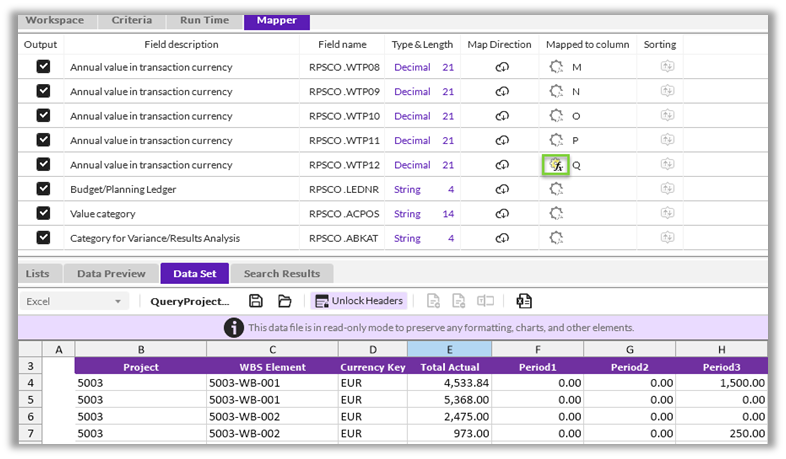
Task: Switch to the Run Time tab
Action: pos(203,20)
